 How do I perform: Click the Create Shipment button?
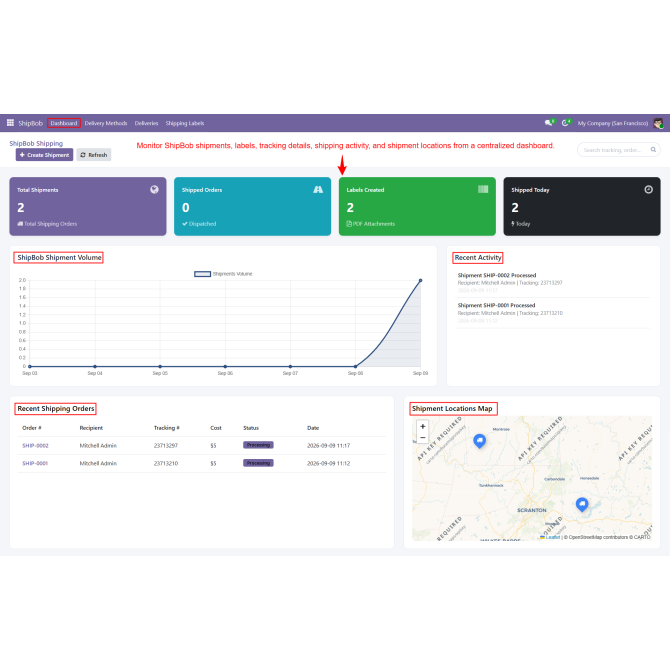point(44,155)
